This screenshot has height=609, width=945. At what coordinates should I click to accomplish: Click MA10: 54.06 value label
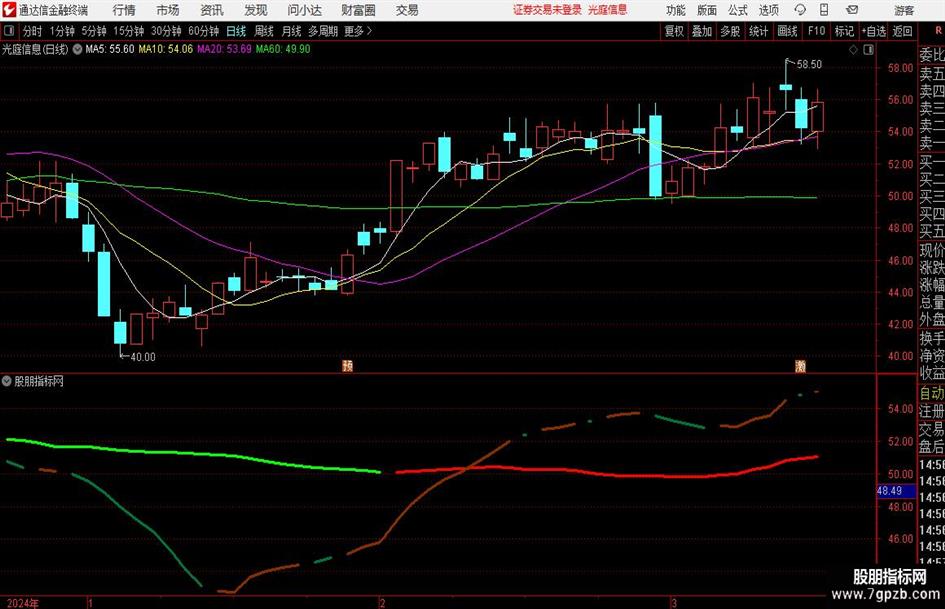[166, 49]
